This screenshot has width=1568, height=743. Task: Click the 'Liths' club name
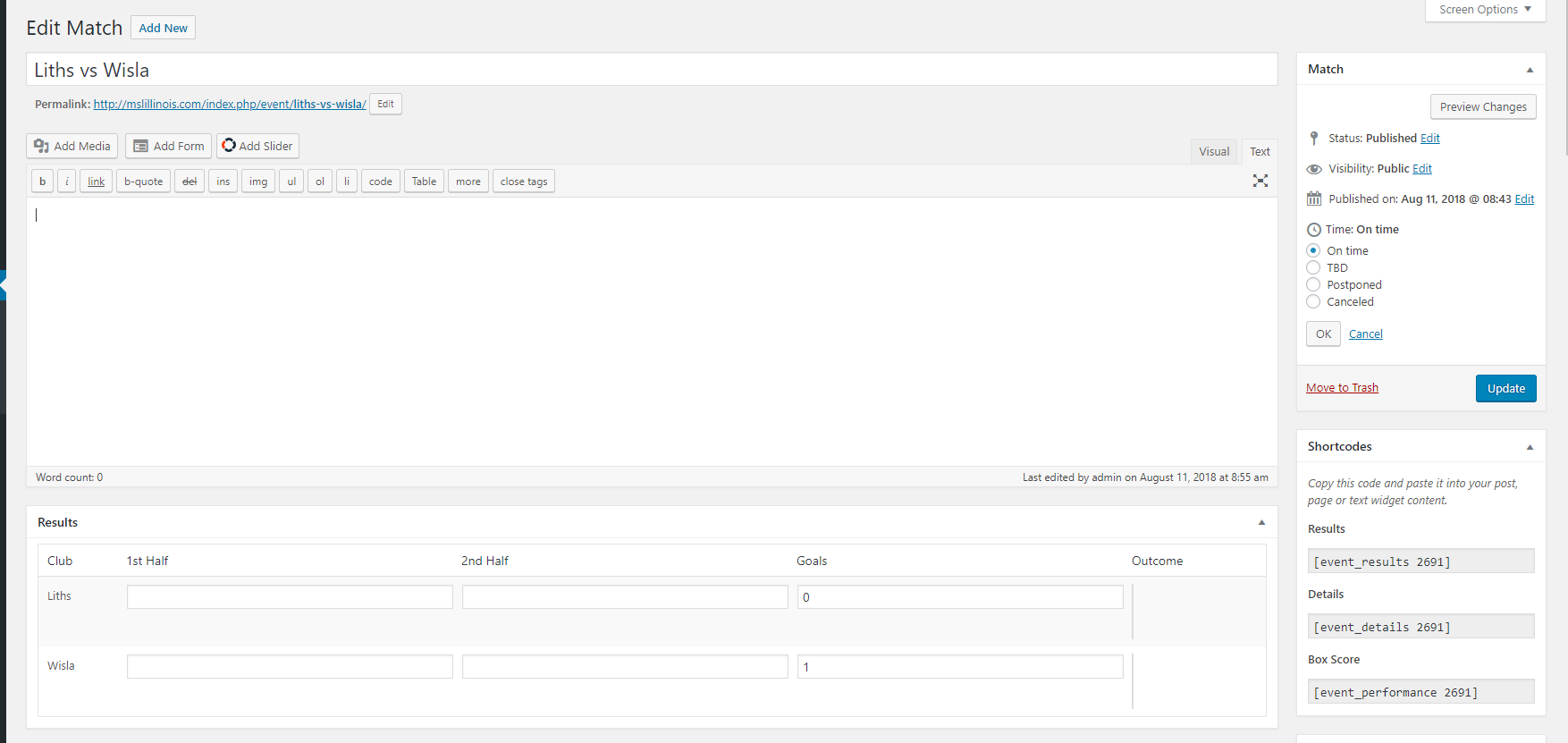click(59, 595)
